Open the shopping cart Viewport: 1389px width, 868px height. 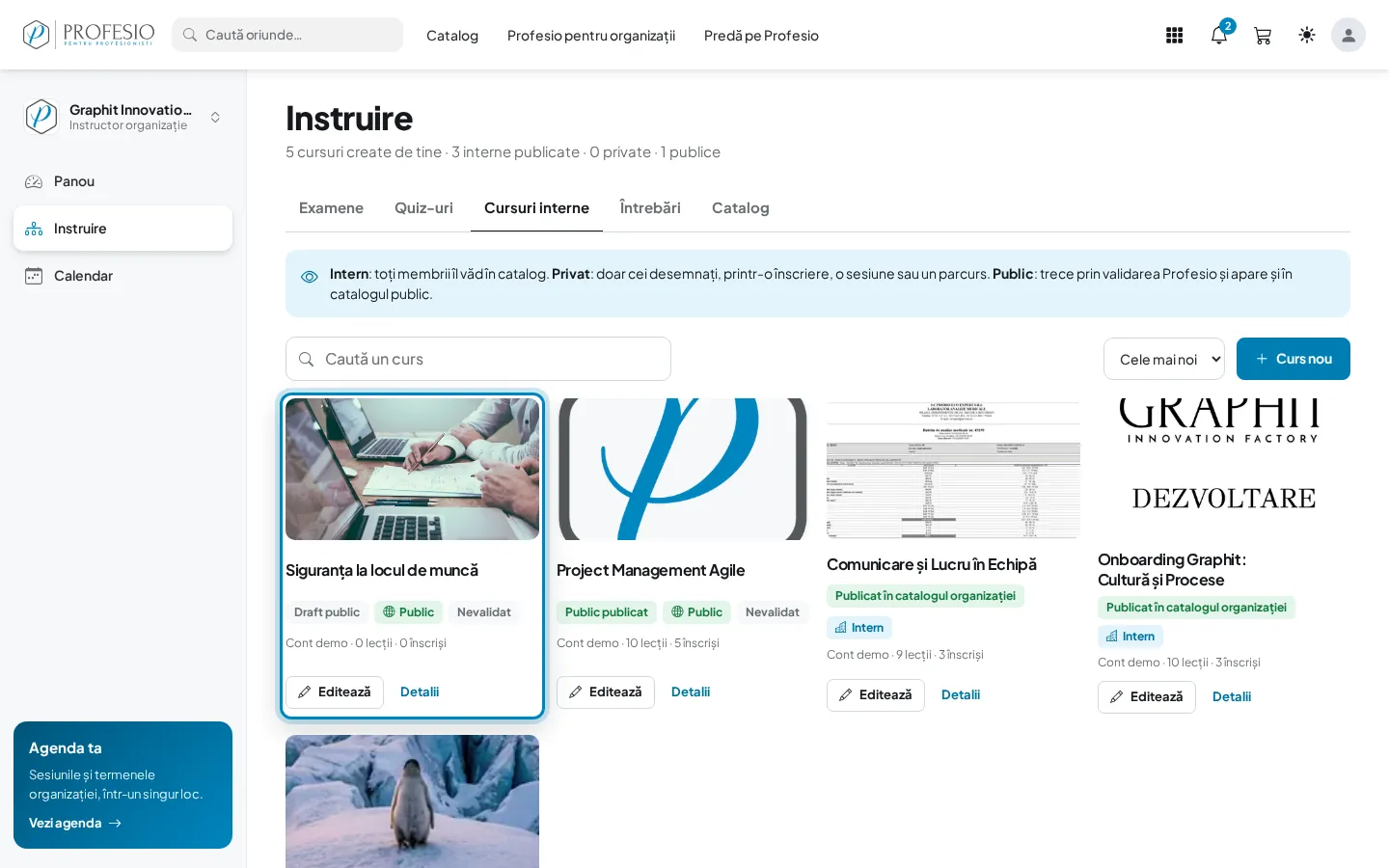(1263, 36)
